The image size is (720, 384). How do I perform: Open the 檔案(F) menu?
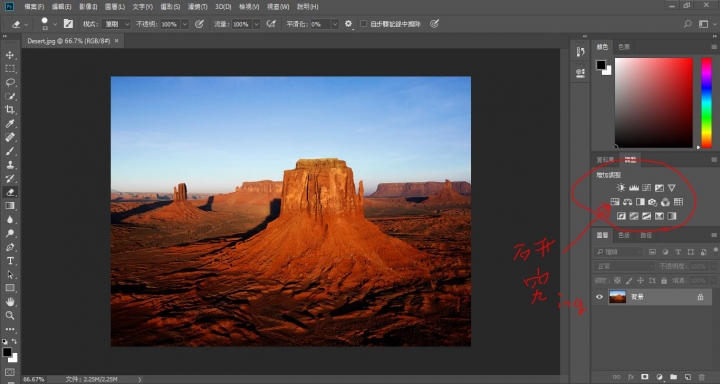[x=34, y=7]
